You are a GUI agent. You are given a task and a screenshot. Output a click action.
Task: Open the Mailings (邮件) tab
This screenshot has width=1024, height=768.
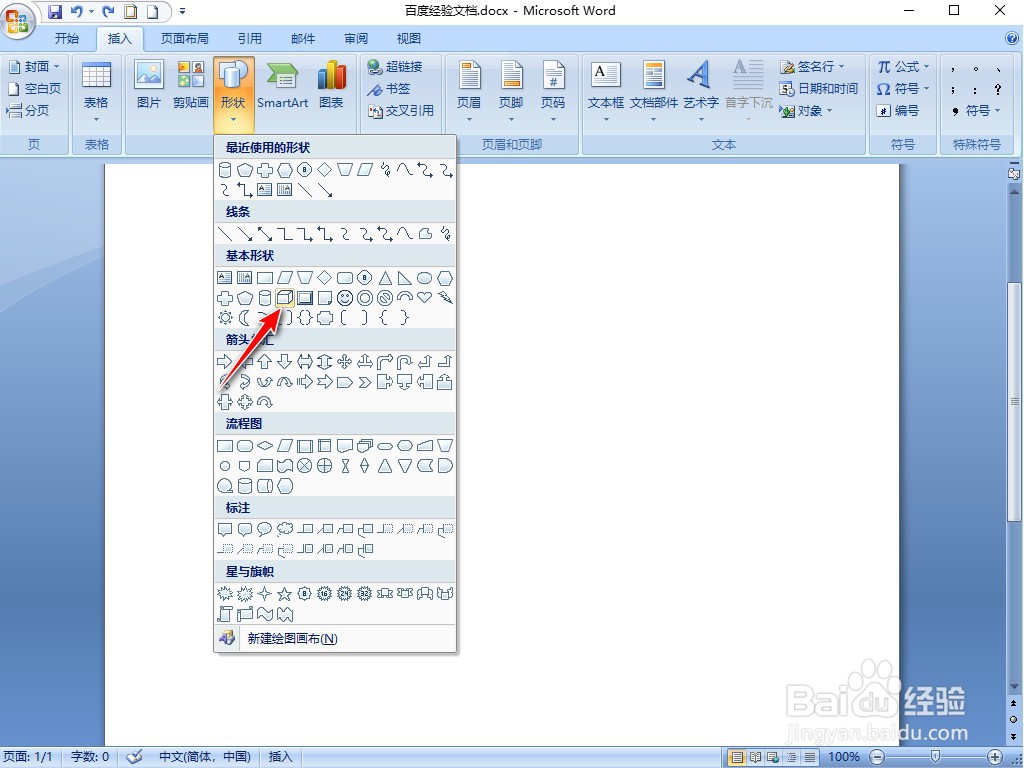(x=303, y=39)
